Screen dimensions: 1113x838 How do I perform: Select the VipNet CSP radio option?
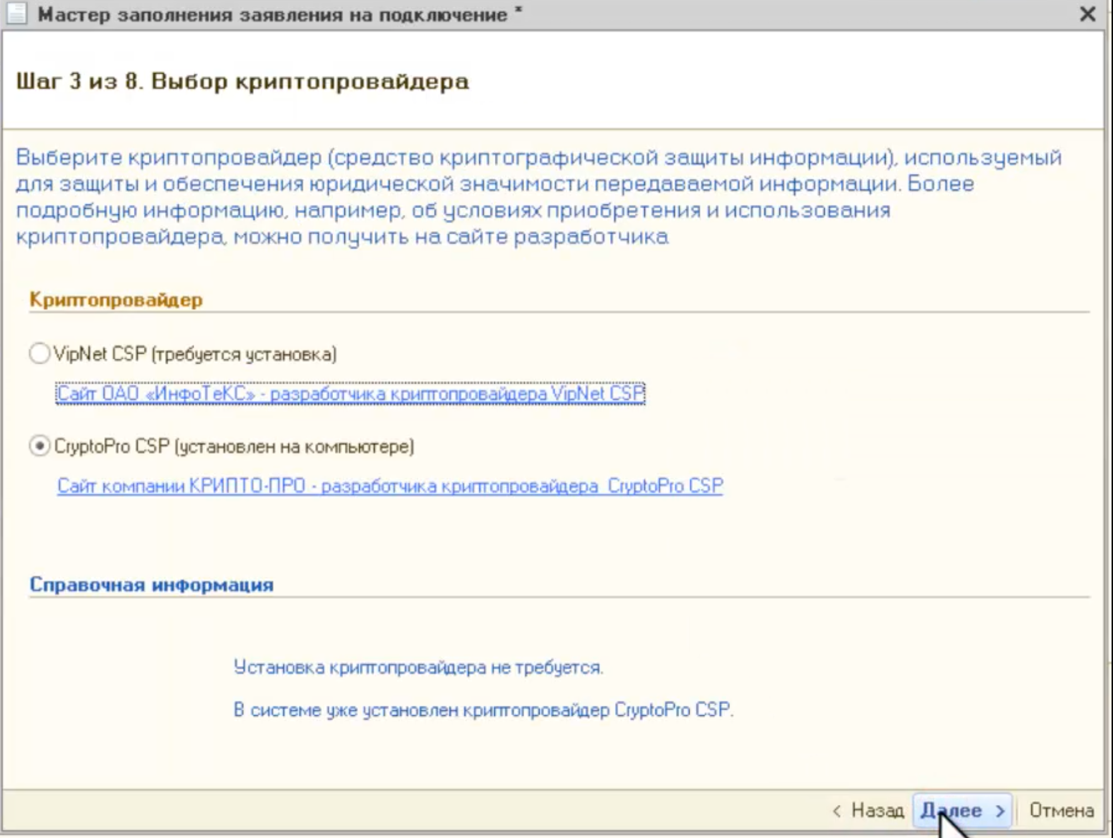[39, 353]
